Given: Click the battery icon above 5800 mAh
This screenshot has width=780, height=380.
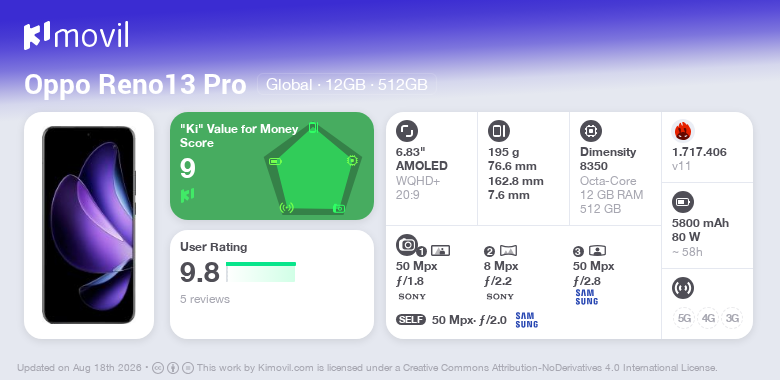Looking at the screenshot, I should click(682, 202).
